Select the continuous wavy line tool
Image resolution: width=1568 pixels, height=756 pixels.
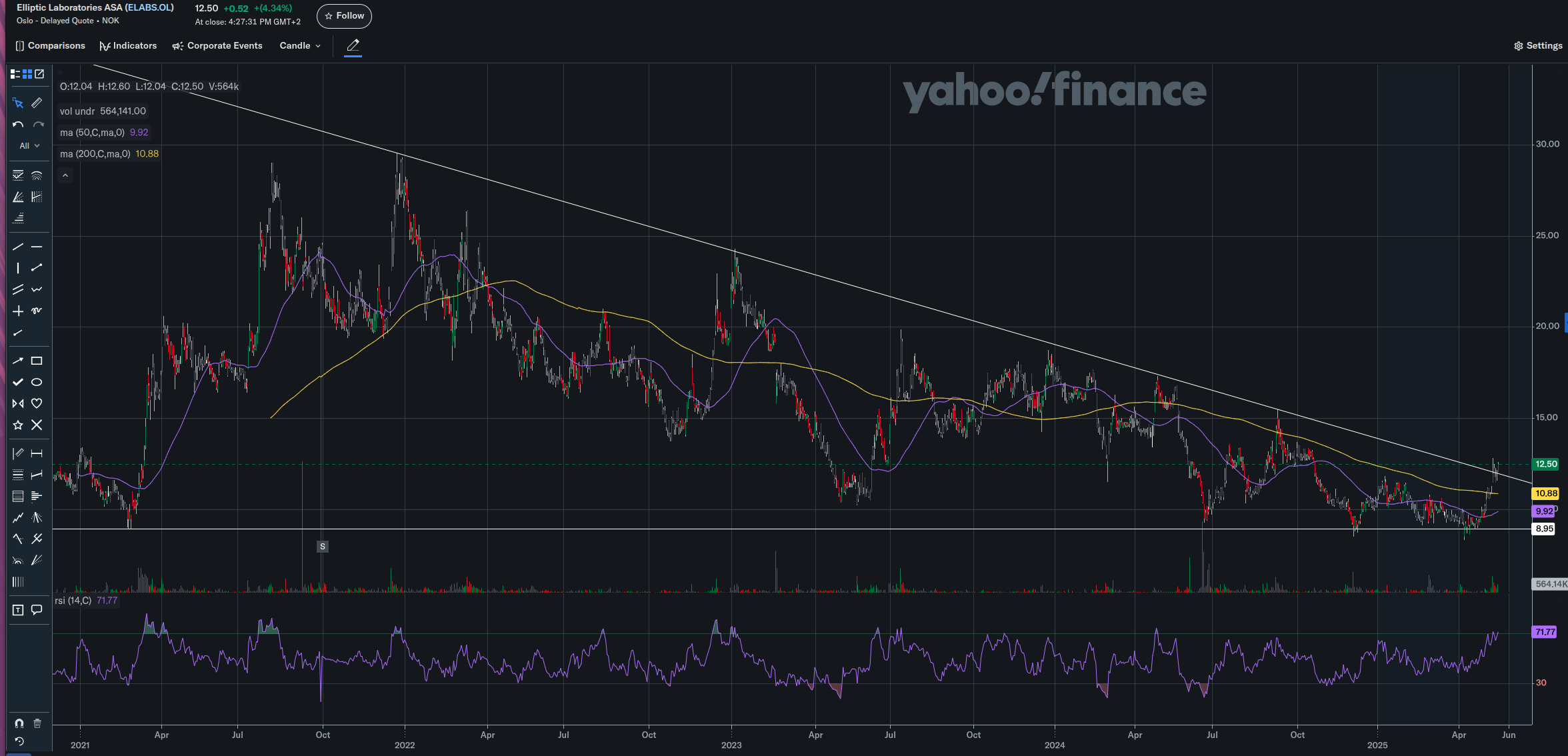click(37, 289)
